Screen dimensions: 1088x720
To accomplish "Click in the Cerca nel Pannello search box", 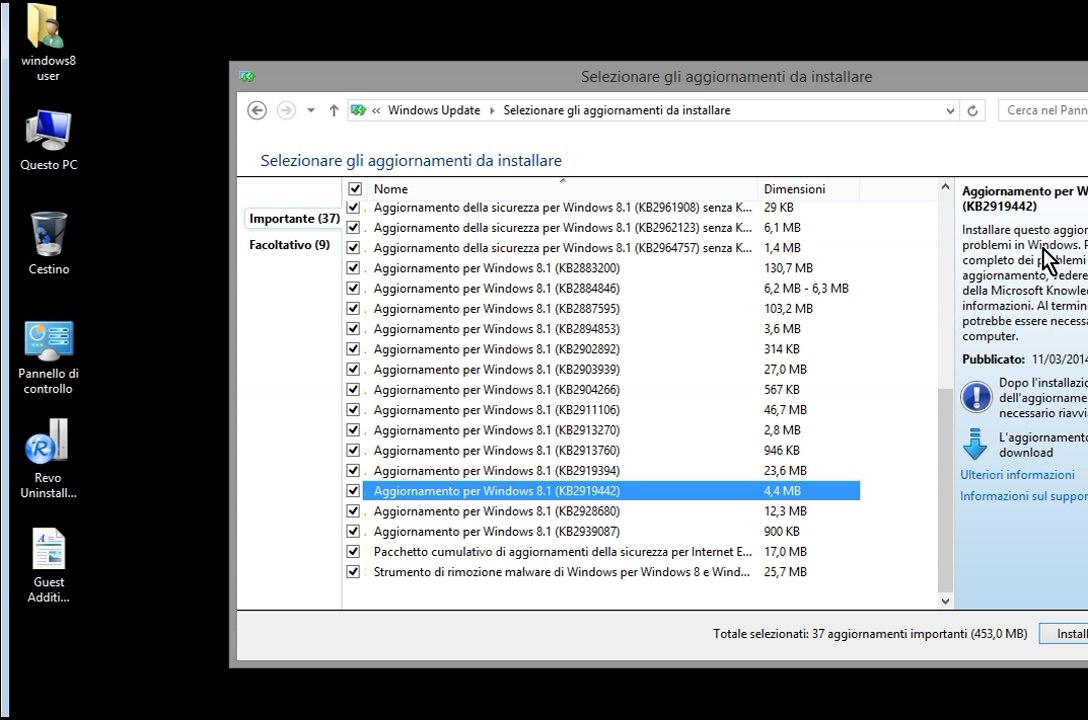I will tap(1043, 110).
